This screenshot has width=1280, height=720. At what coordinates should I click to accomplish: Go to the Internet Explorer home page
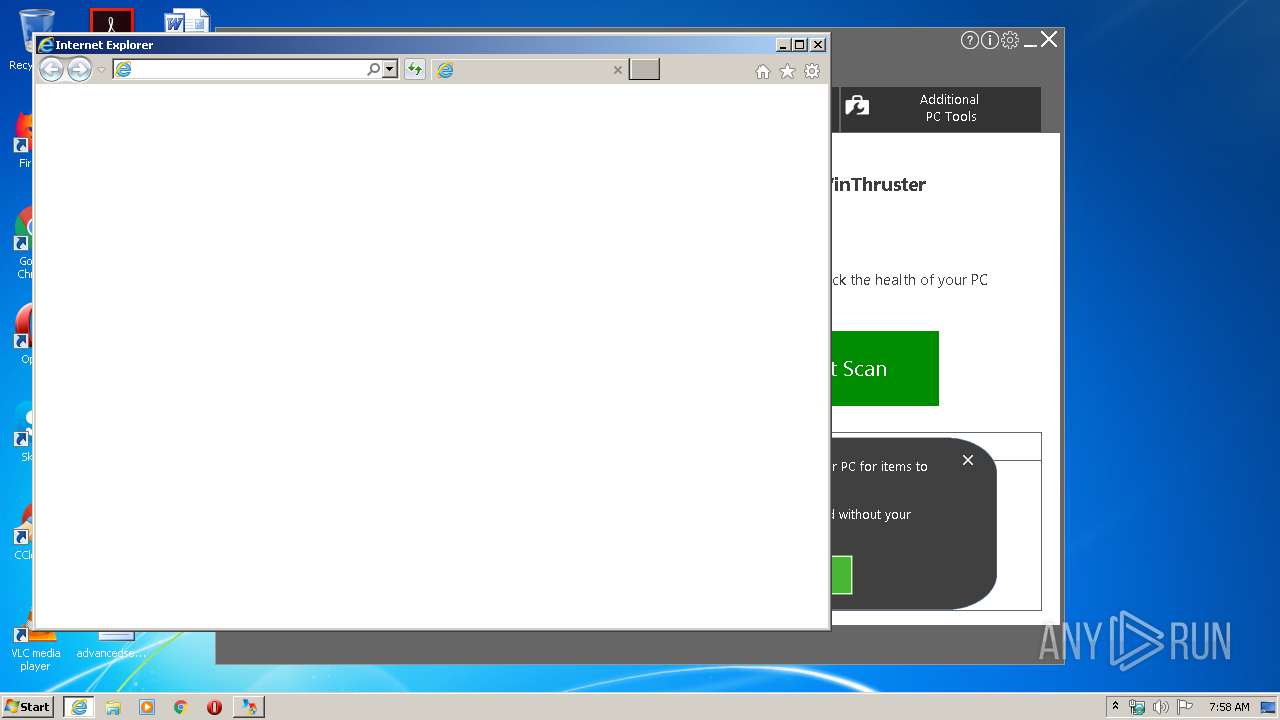(x=763, y=71)
